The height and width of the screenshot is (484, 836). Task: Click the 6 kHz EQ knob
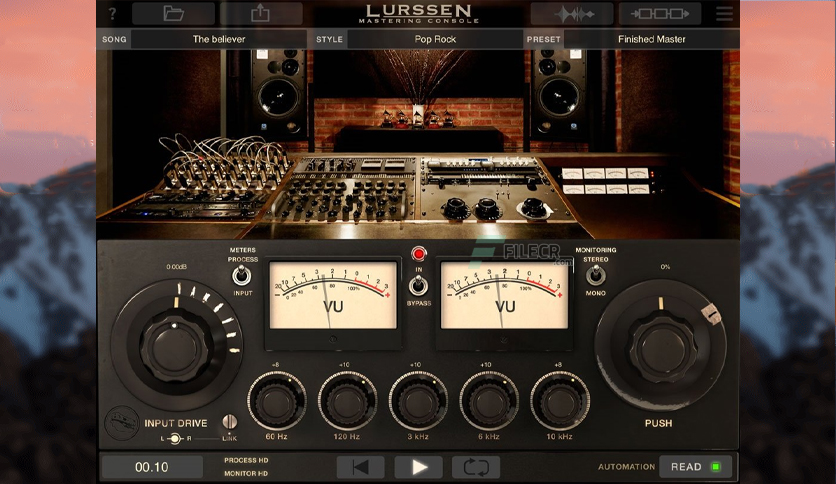pos(489,402)
